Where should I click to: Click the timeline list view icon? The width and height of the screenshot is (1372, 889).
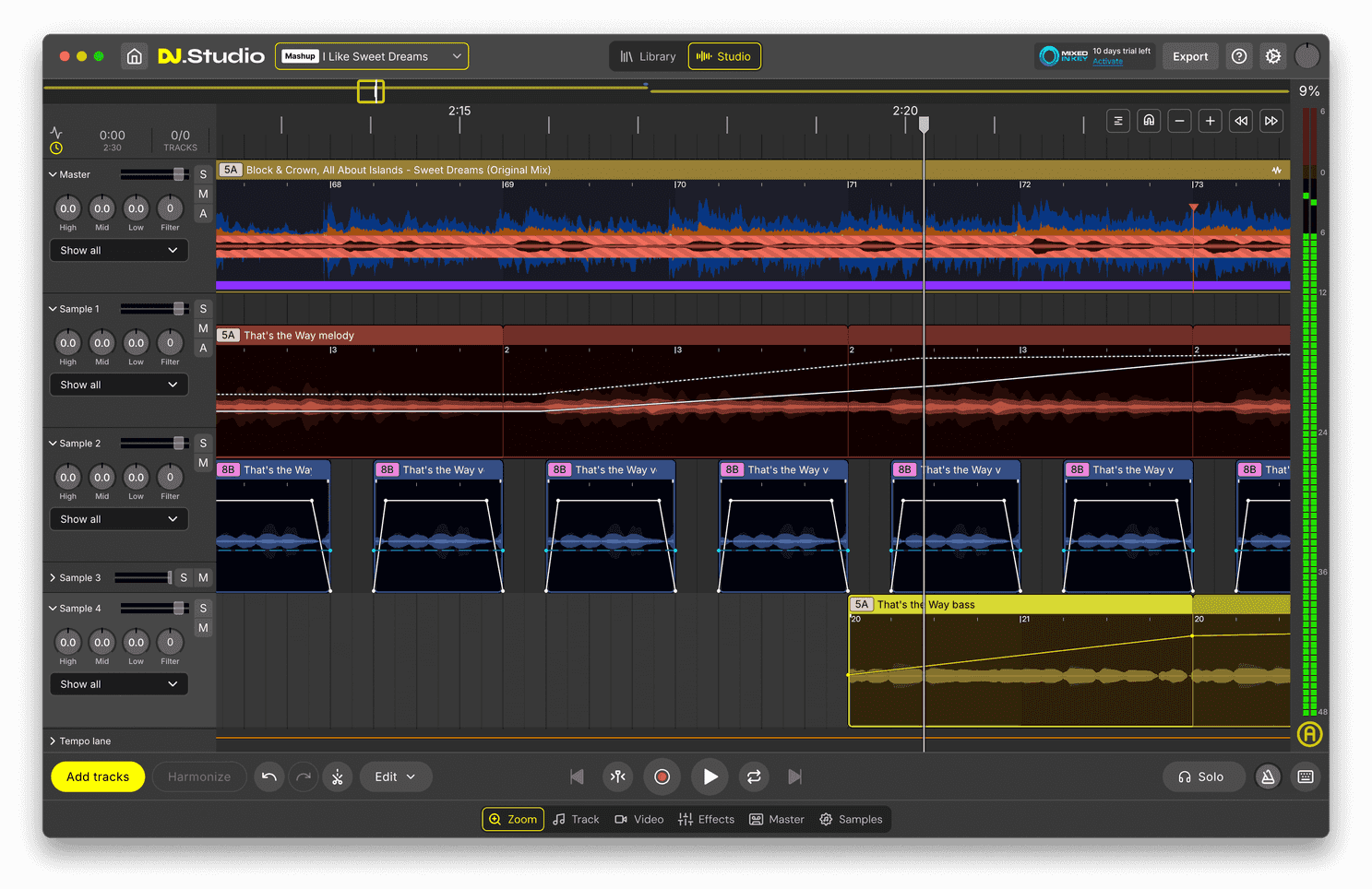coord(1118,121)
